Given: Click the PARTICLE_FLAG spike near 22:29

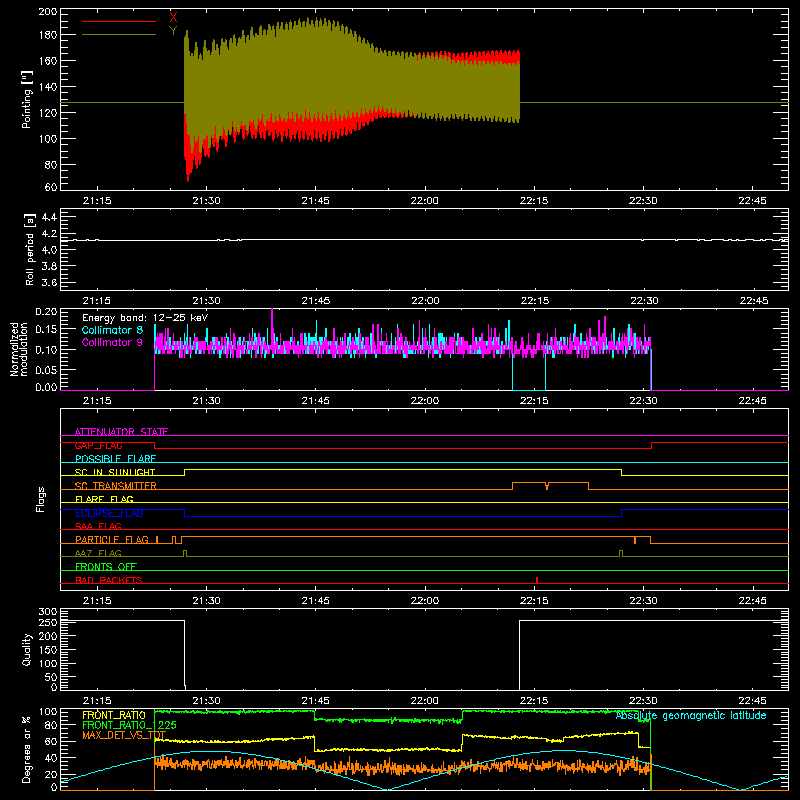Looking at the screenshot, I should coord(635,540).
